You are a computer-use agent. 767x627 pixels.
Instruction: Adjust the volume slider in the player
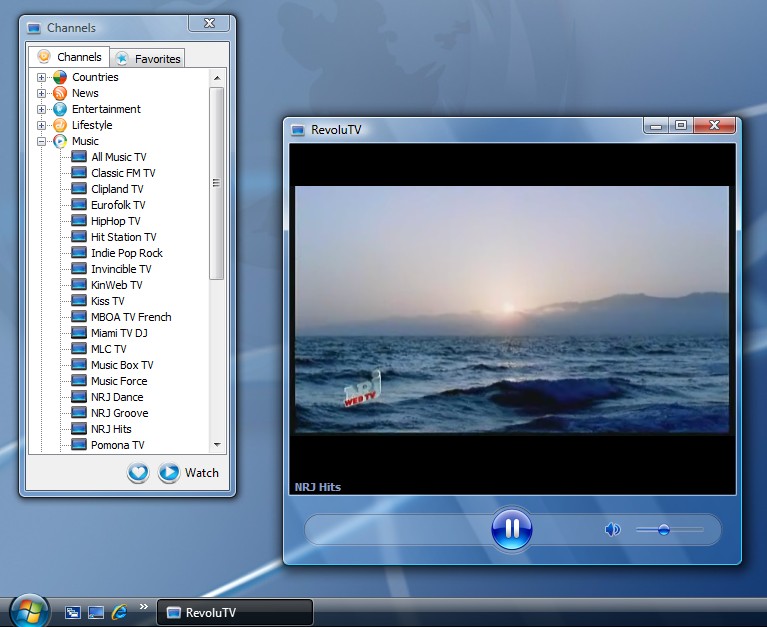tap(664, 530)
